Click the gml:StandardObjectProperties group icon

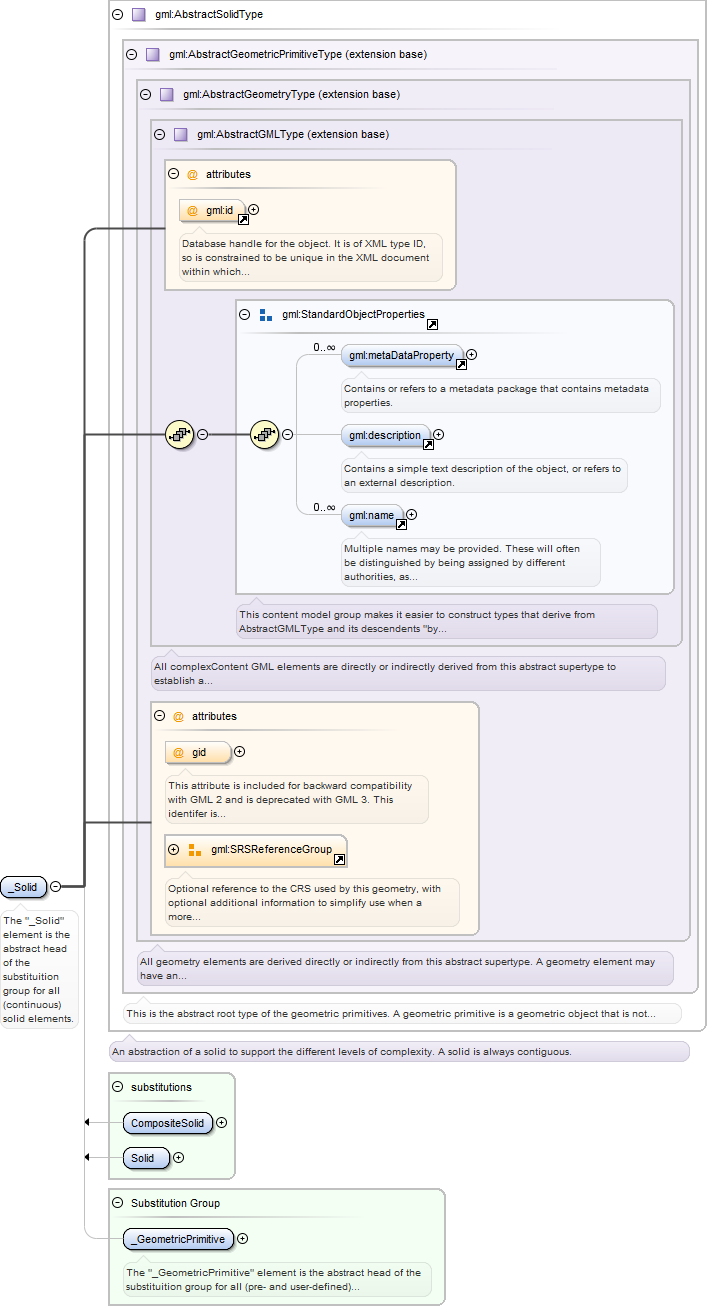pyautogui.click(x=266, y=314)
